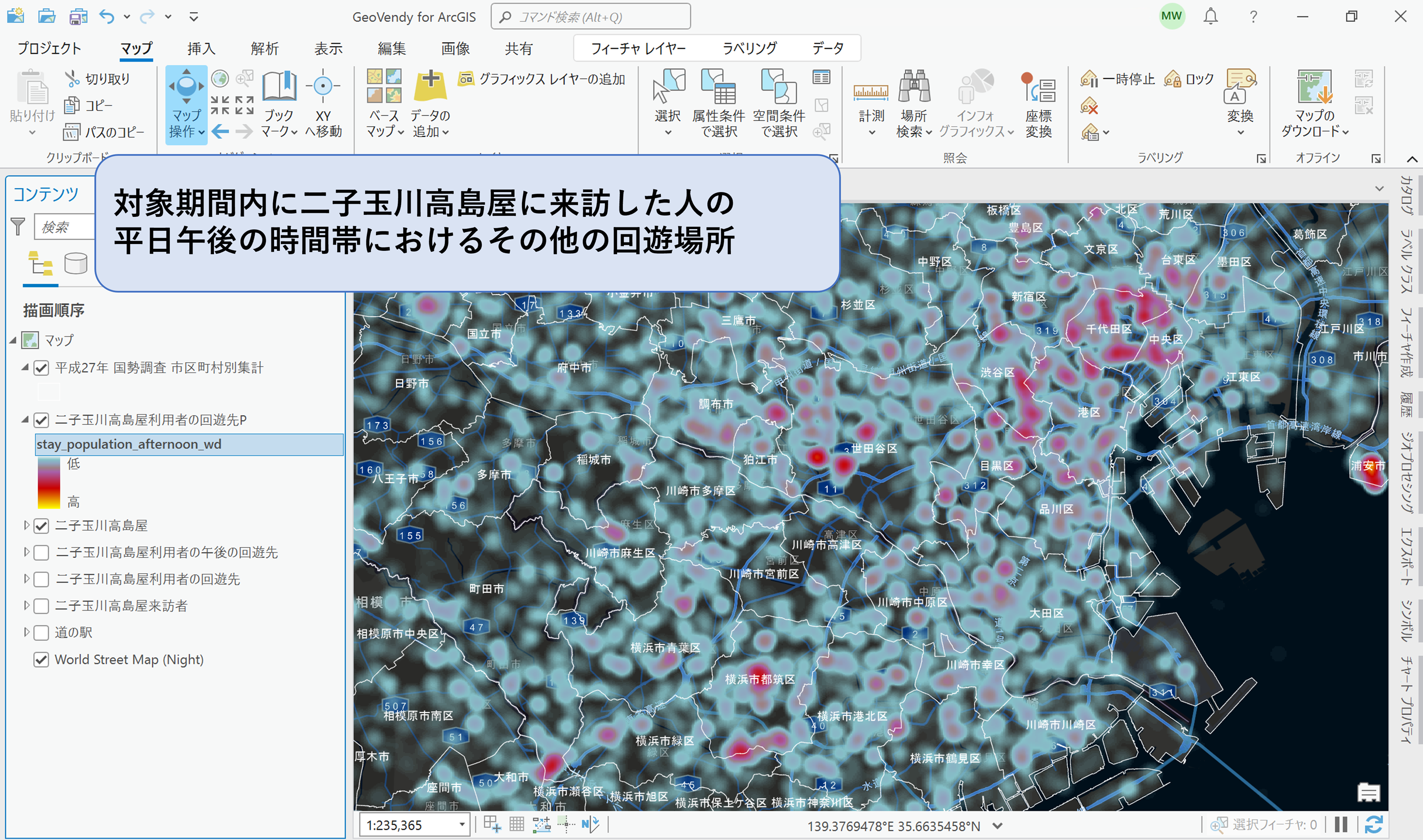Enable the 道の駅 layer checkbox
The height and width of the screenshot is (840, 1423).
point(41,632)
